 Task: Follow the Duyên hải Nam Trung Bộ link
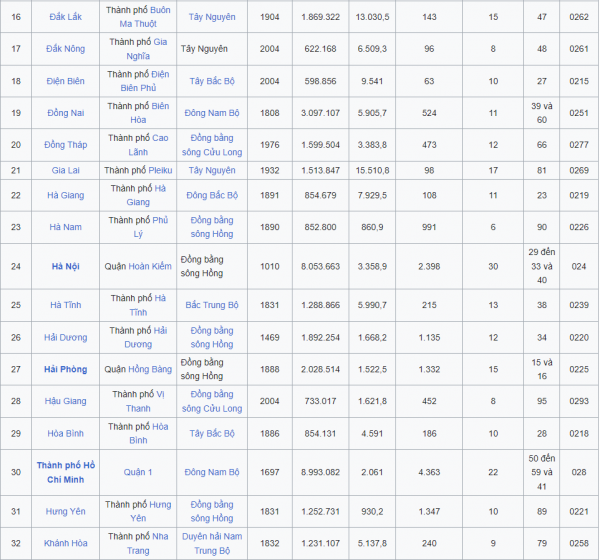point(212,543)
